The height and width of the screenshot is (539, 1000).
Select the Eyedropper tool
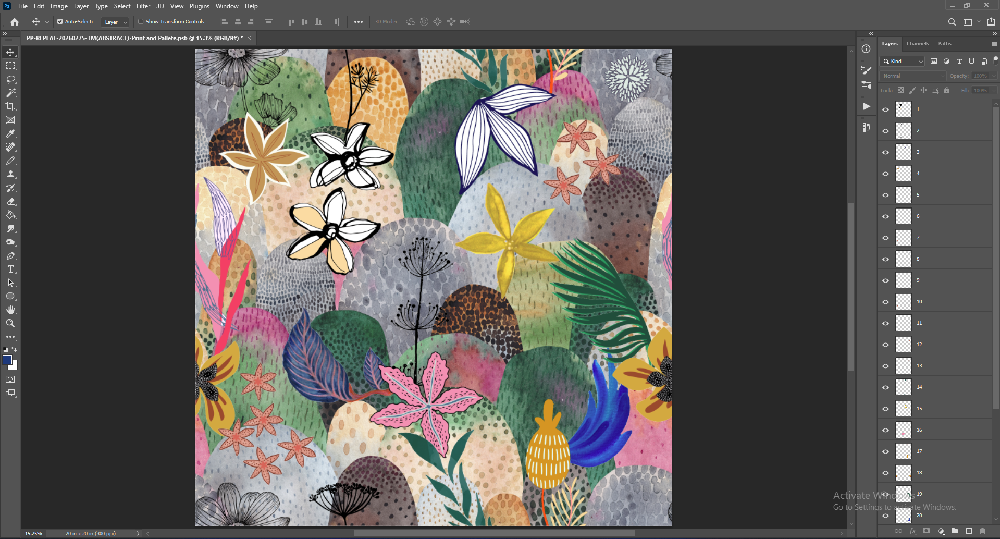[x=11, y=134]
